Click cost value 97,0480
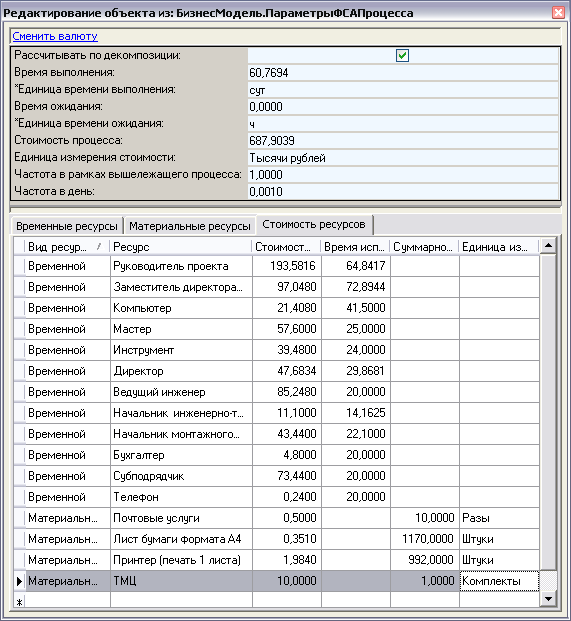 coord(287,287)
